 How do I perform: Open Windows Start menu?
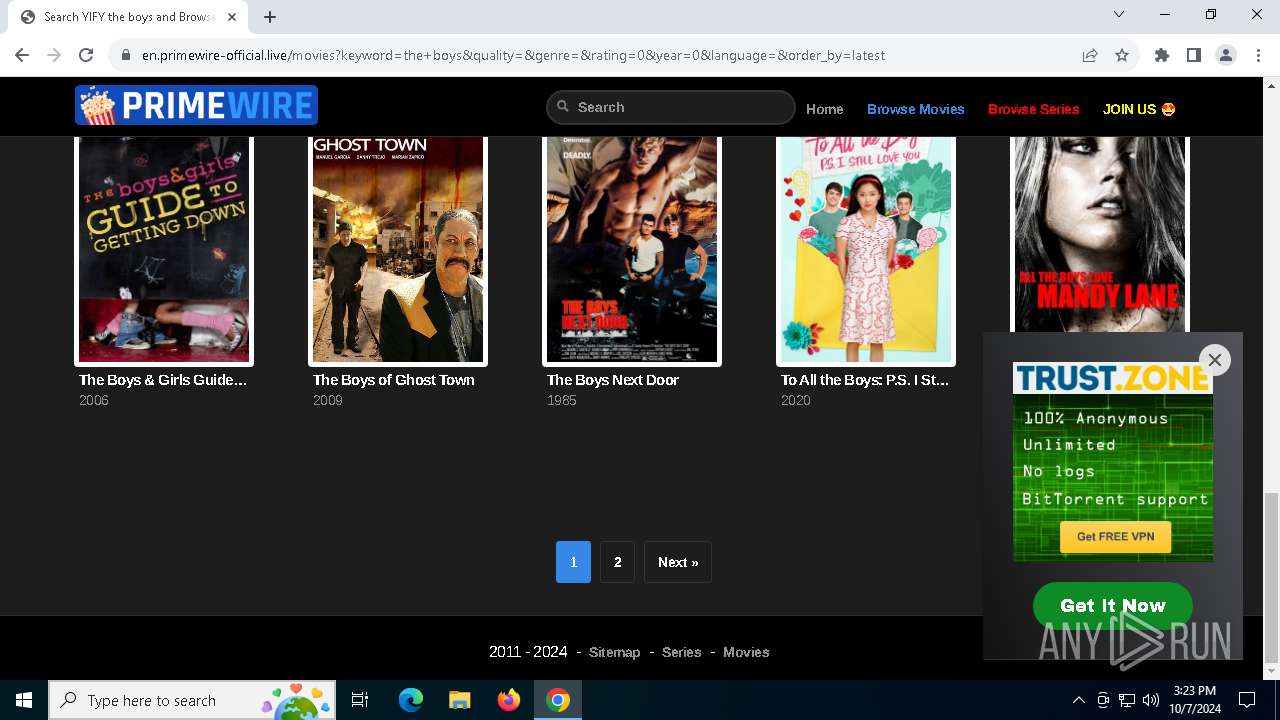pyautogui.click(x=24, y=700)
